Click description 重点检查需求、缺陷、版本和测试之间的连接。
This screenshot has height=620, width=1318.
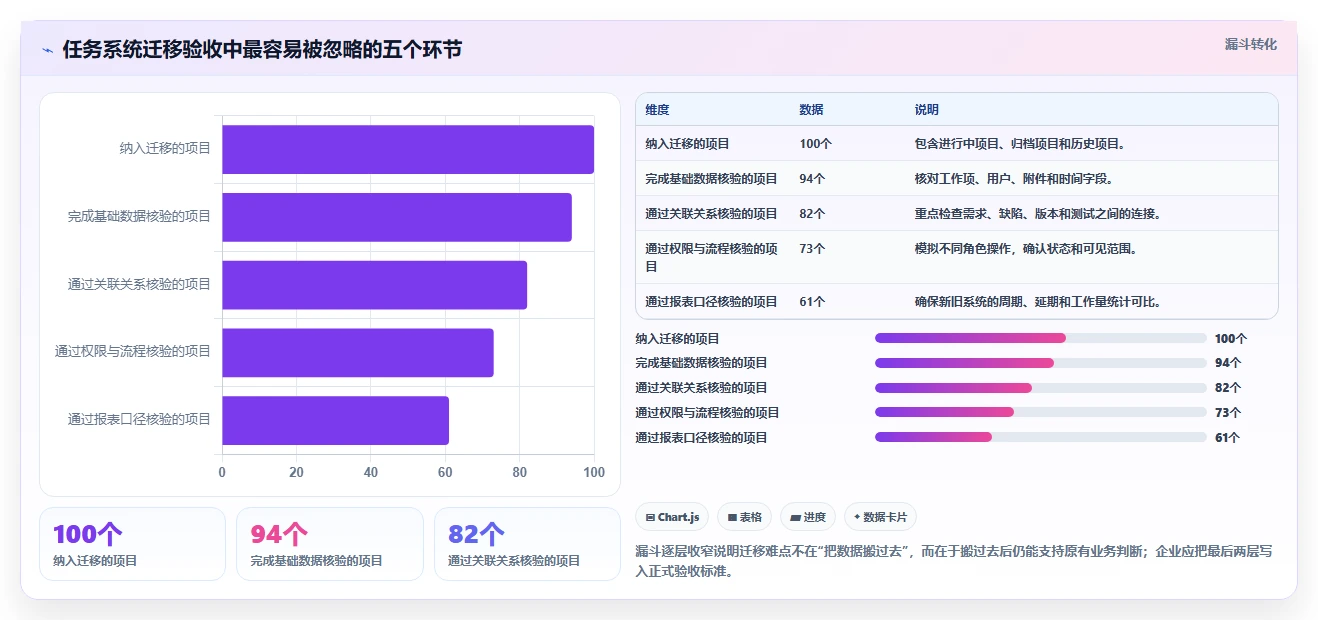(1038, 214)
